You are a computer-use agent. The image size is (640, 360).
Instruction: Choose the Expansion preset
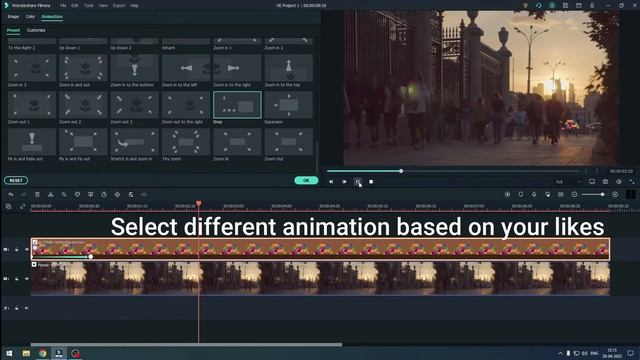[x=289, y=108]
